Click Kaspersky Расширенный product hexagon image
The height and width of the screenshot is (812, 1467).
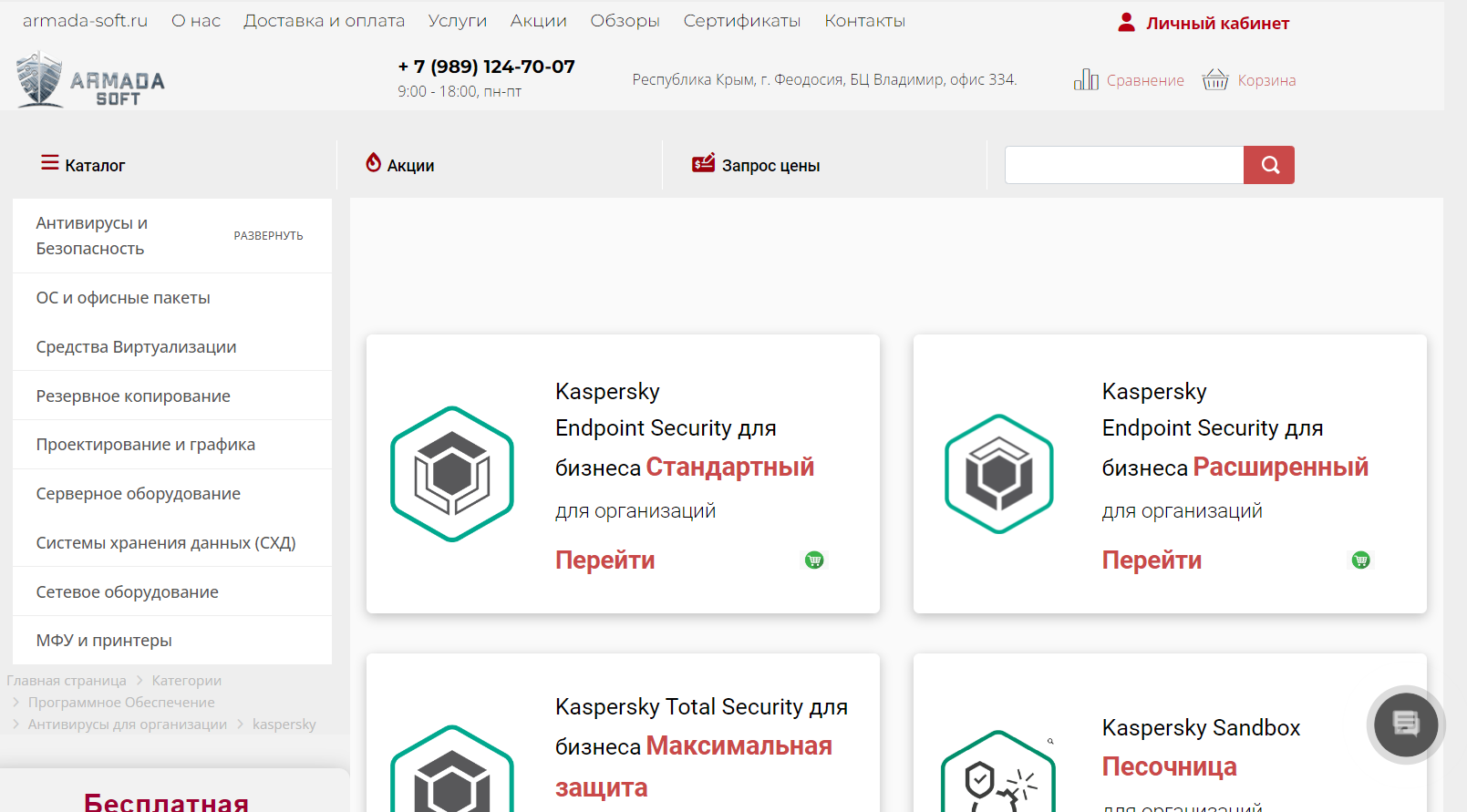pyautogui.click(x=999, y=474)
